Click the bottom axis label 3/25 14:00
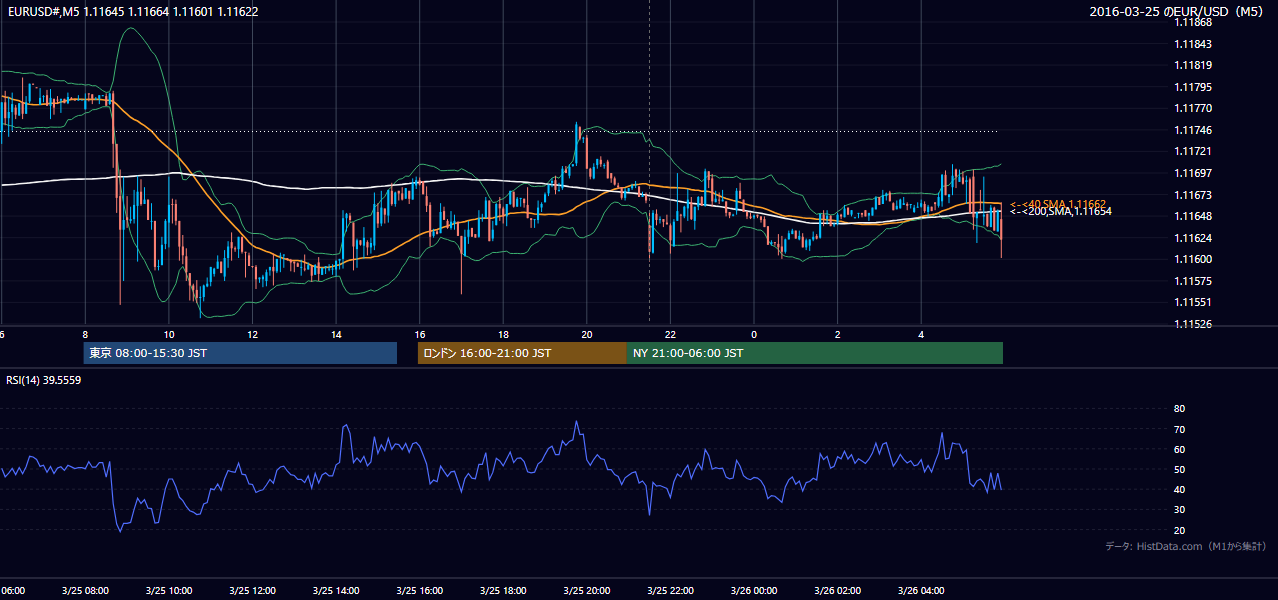This screenshot has width=1278, height=600. [x=336, y=591]
